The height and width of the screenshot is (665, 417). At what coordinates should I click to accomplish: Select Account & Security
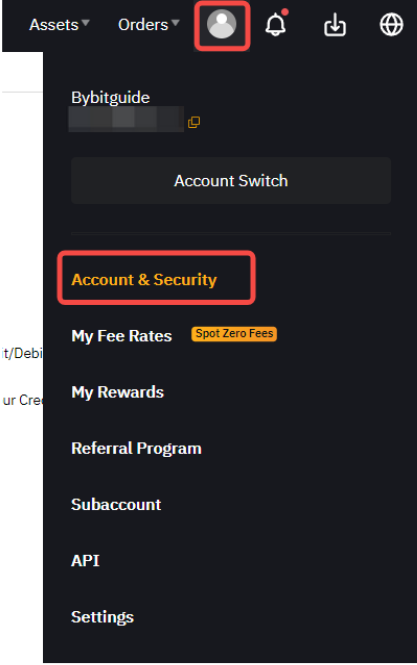point(144,279)
